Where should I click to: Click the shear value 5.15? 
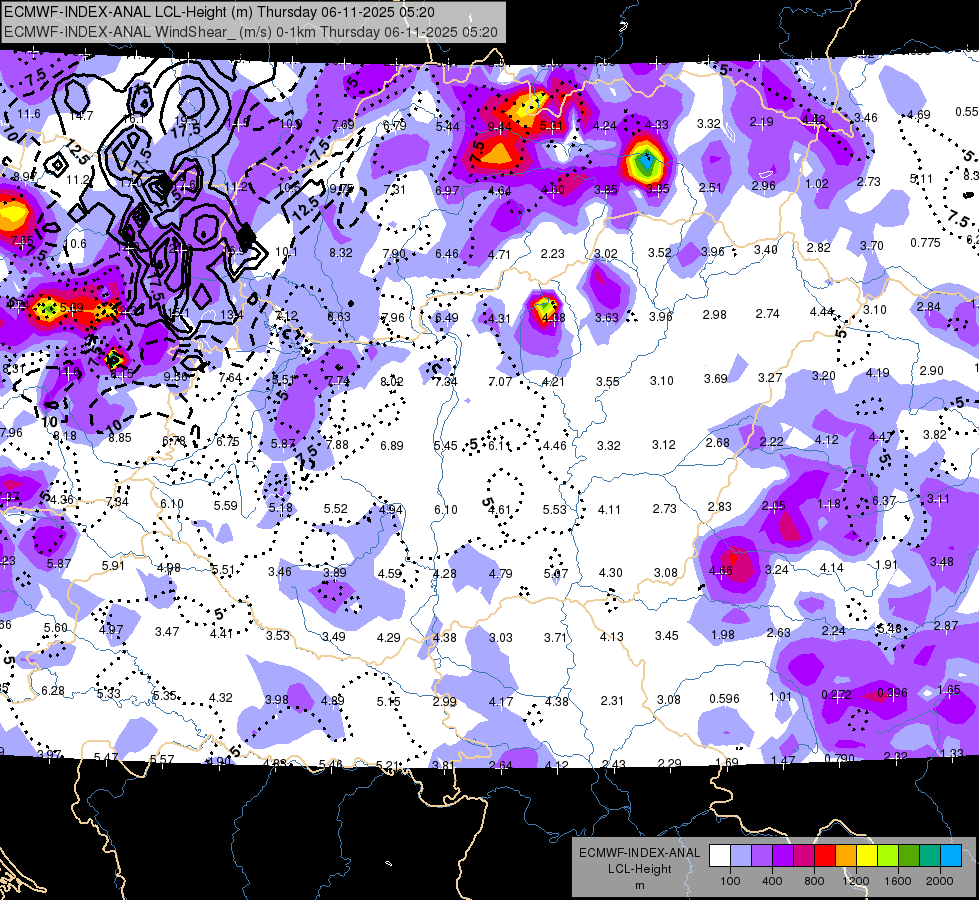[x=388, y=702]
